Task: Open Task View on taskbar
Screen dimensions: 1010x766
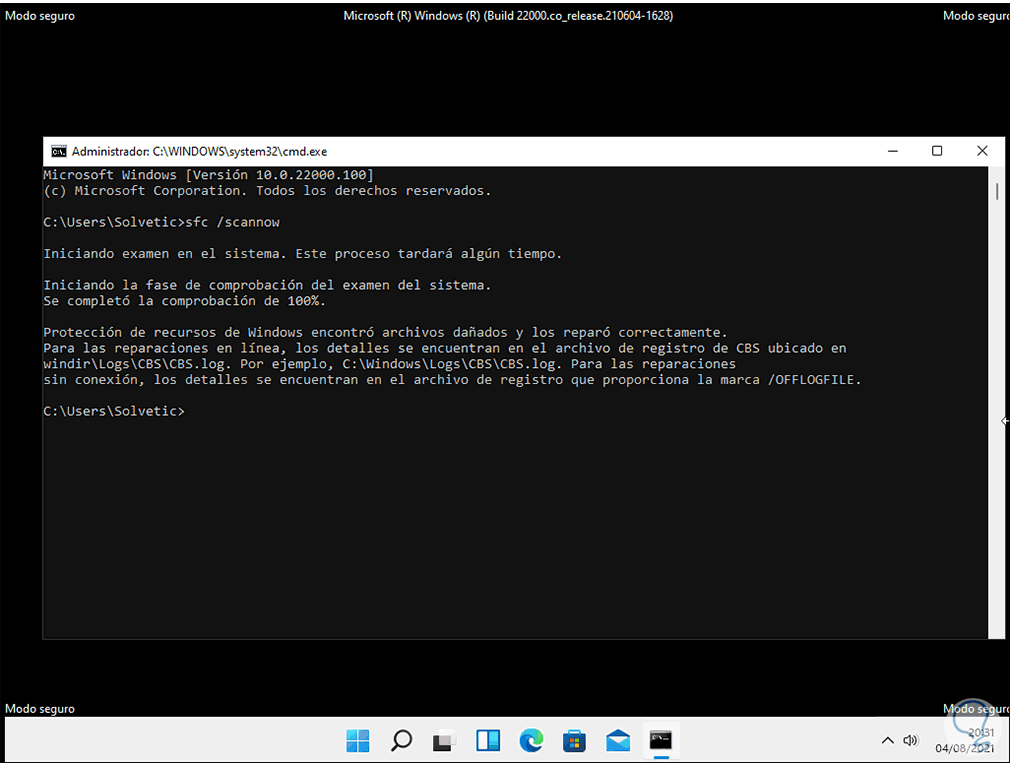Action: tap(444, 741)
